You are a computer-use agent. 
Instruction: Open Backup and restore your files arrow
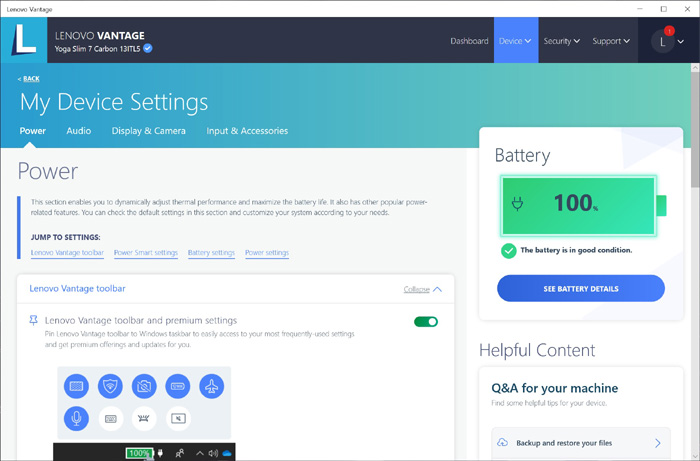[658, 443]
